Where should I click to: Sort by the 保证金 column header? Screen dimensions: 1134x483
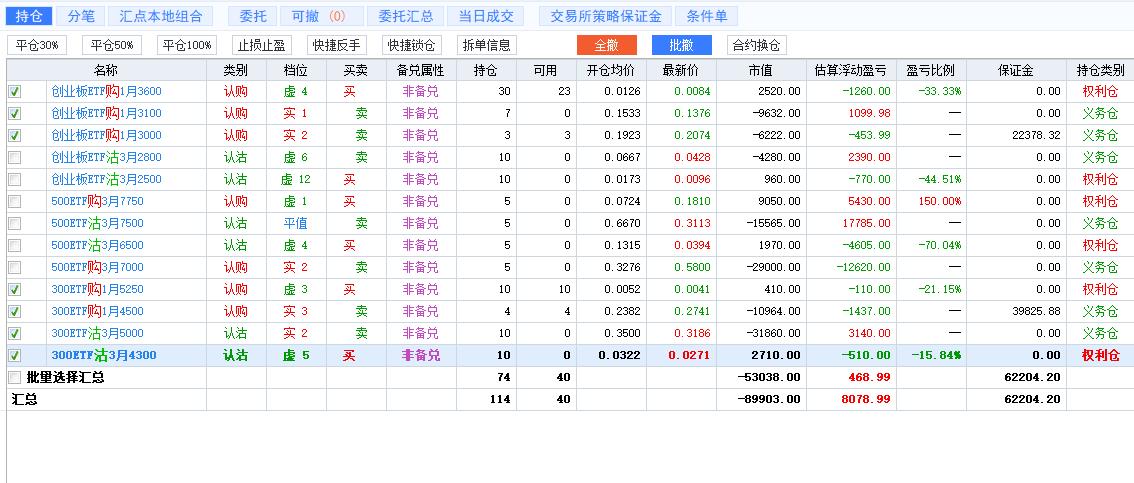point(1016,70)
